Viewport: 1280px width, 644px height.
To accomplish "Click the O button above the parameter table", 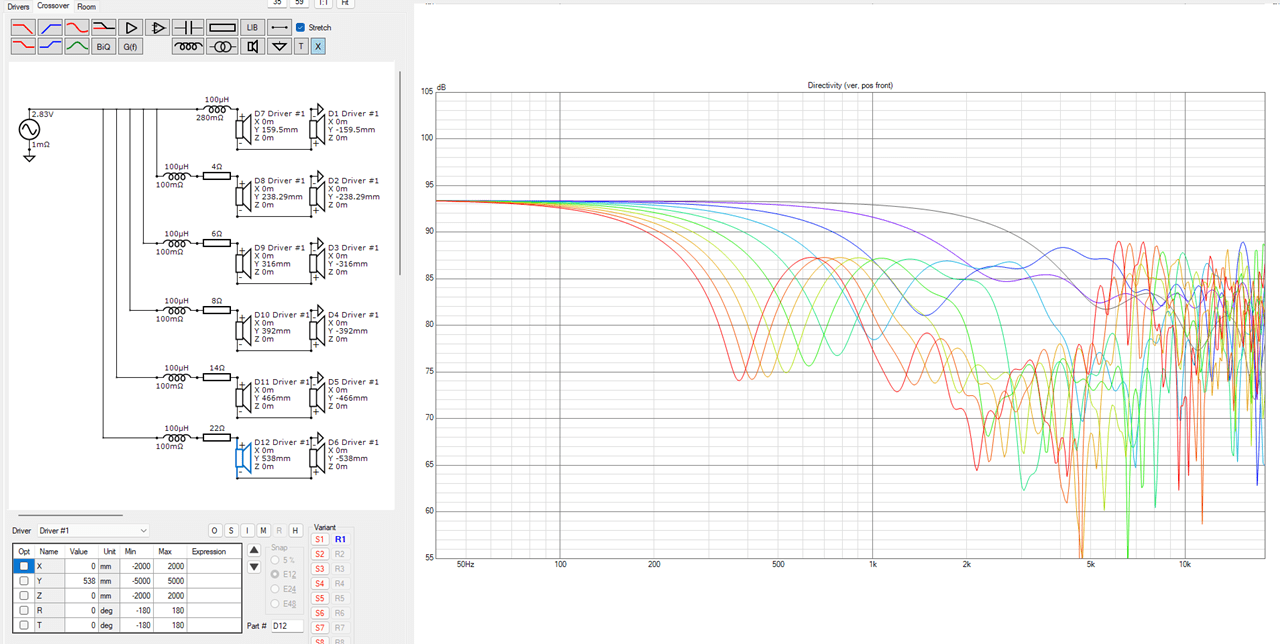I will pos(215,530).
